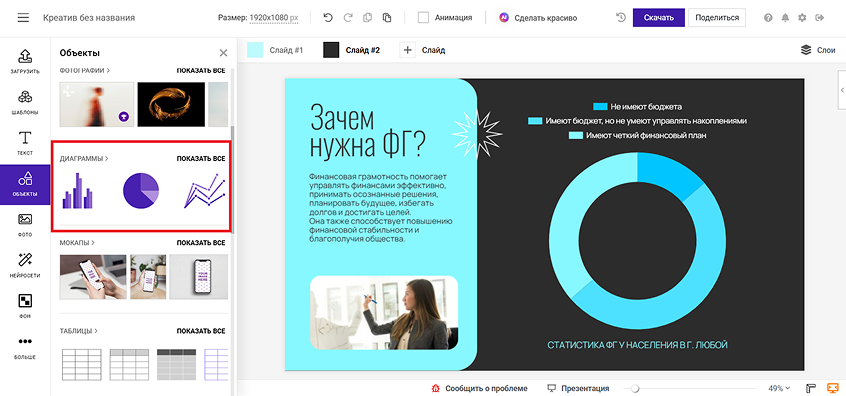This screenshot has width=846, height=396.
Task: Select the Слайд #2 tab
Action: pyautogui.click(x=352, y=50)
